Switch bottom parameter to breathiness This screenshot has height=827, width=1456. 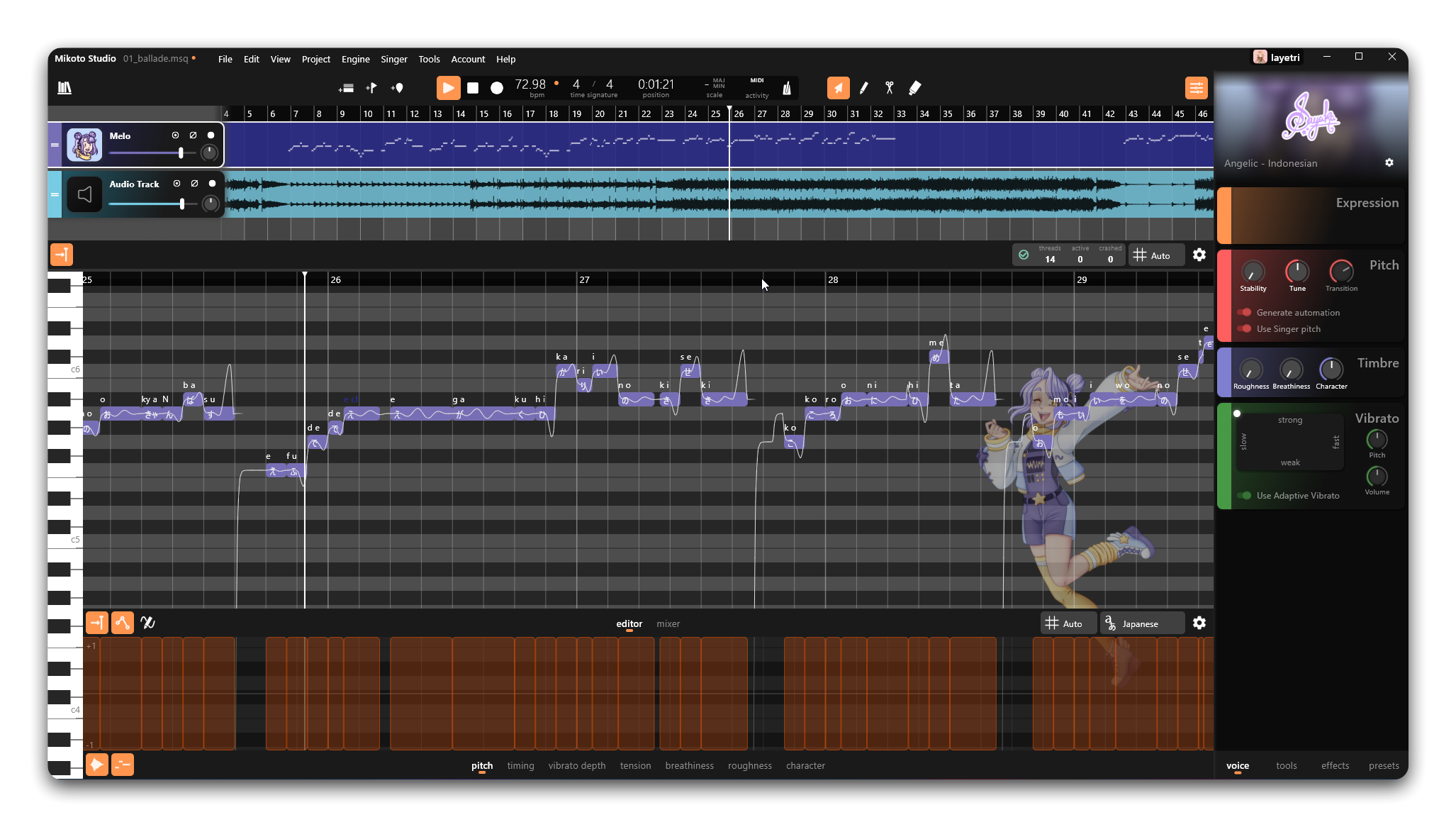[x=689, y=765]
